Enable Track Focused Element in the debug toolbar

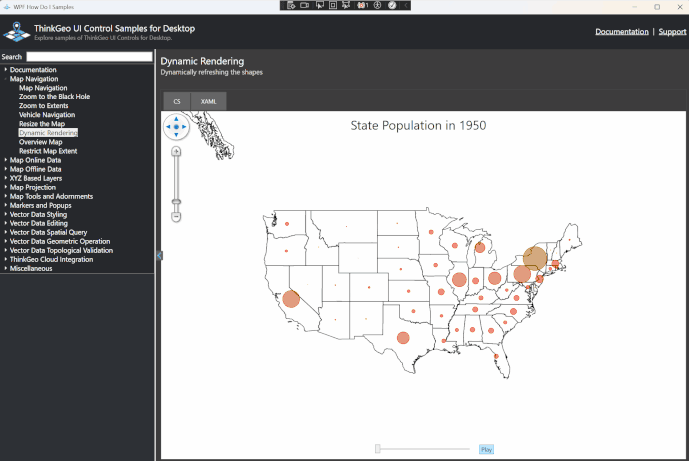(346, 5)
